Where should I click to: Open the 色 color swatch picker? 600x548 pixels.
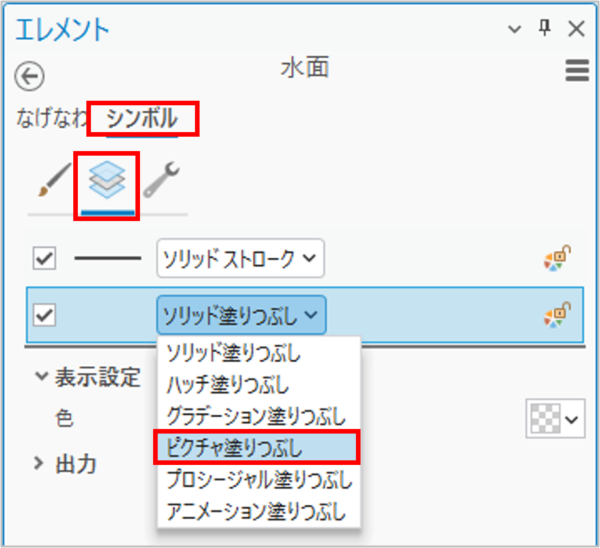555,419
